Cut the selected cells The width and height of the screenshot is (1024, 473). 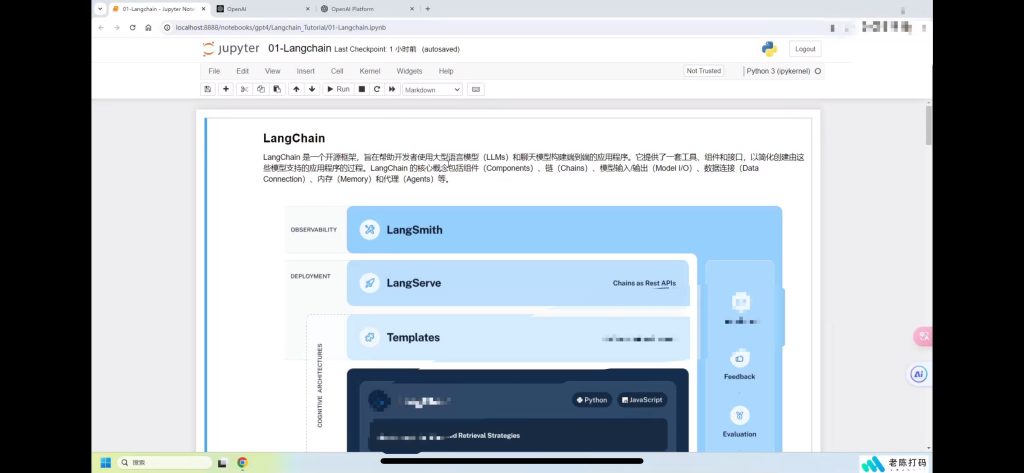click(244, 90)
